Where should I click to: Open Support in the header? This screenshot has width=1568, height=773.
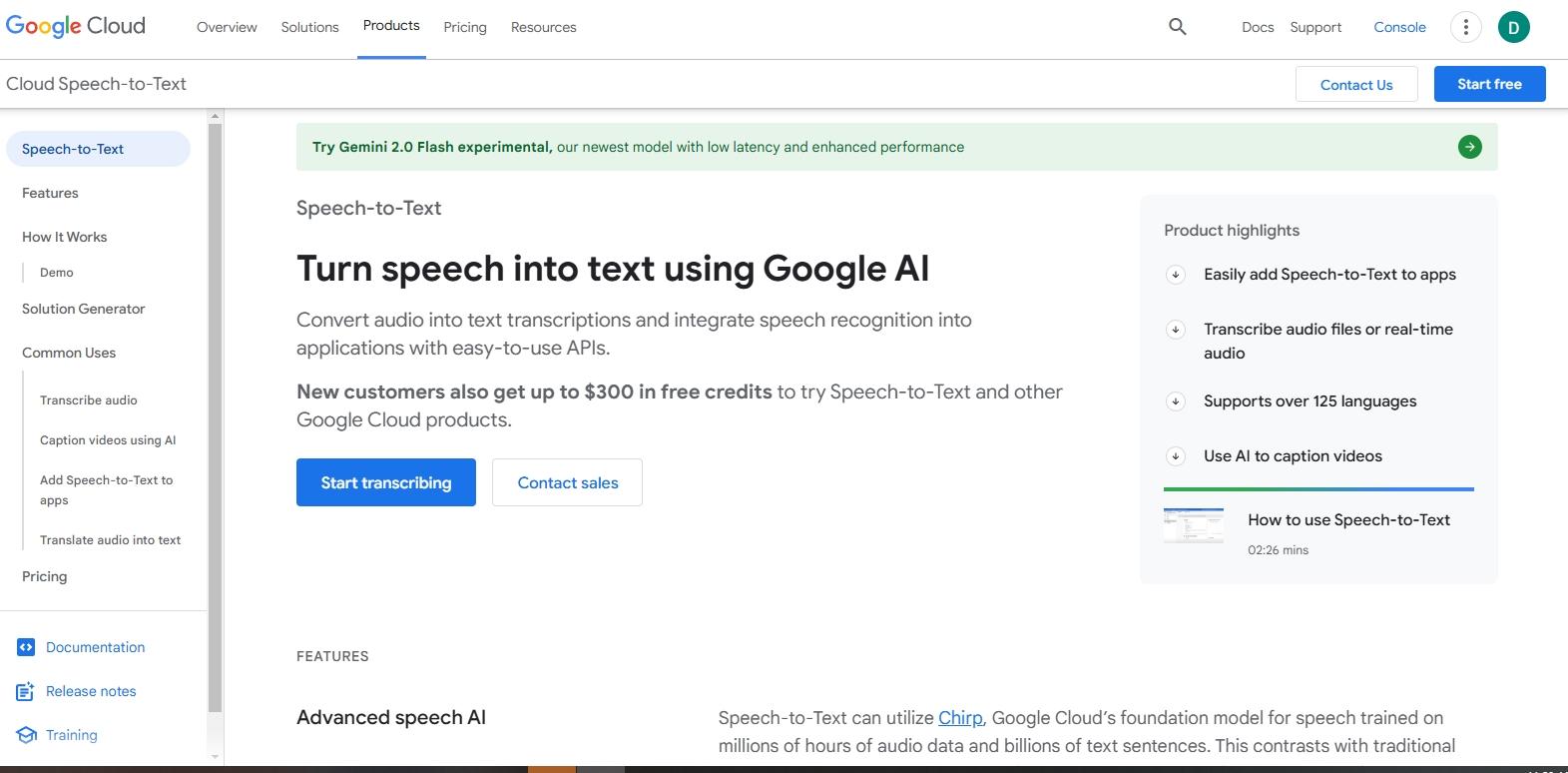[x=1315, y=27]
